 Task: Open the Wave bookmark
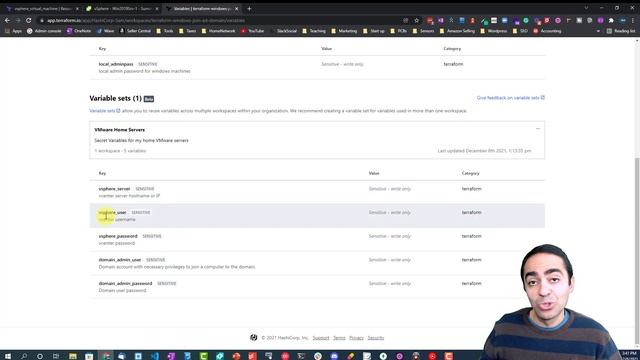(x=105, y=31)
